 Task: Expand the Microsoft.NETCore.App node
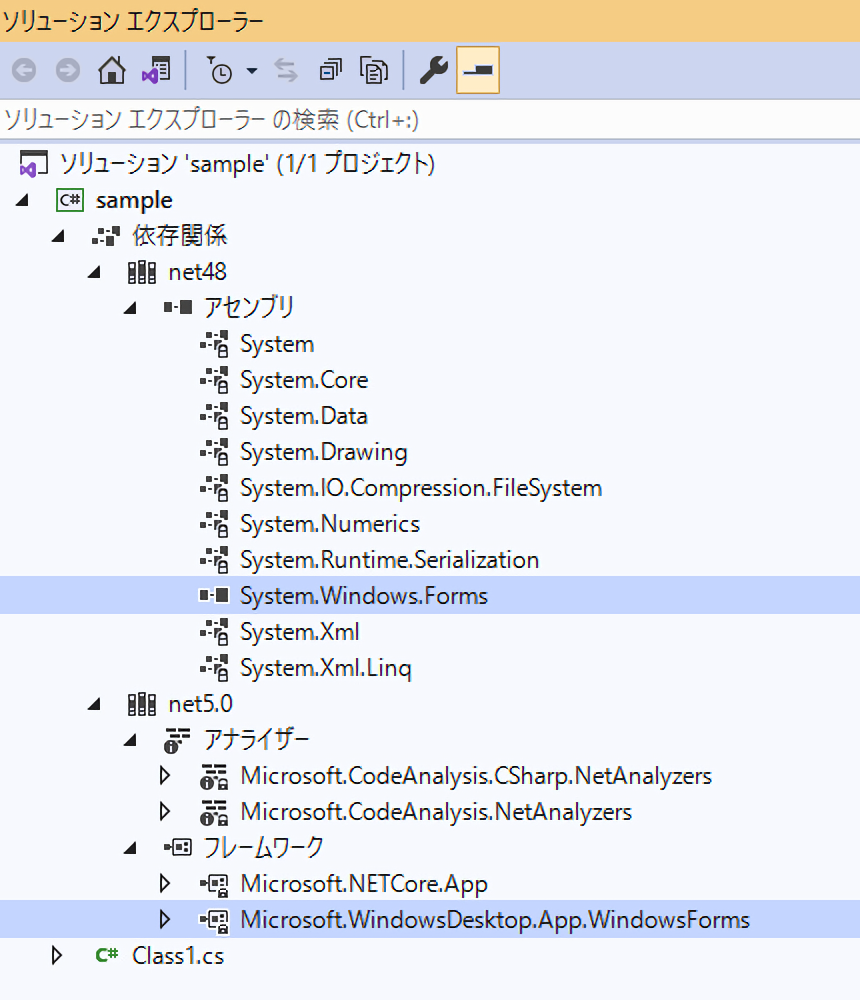(165, 884)
